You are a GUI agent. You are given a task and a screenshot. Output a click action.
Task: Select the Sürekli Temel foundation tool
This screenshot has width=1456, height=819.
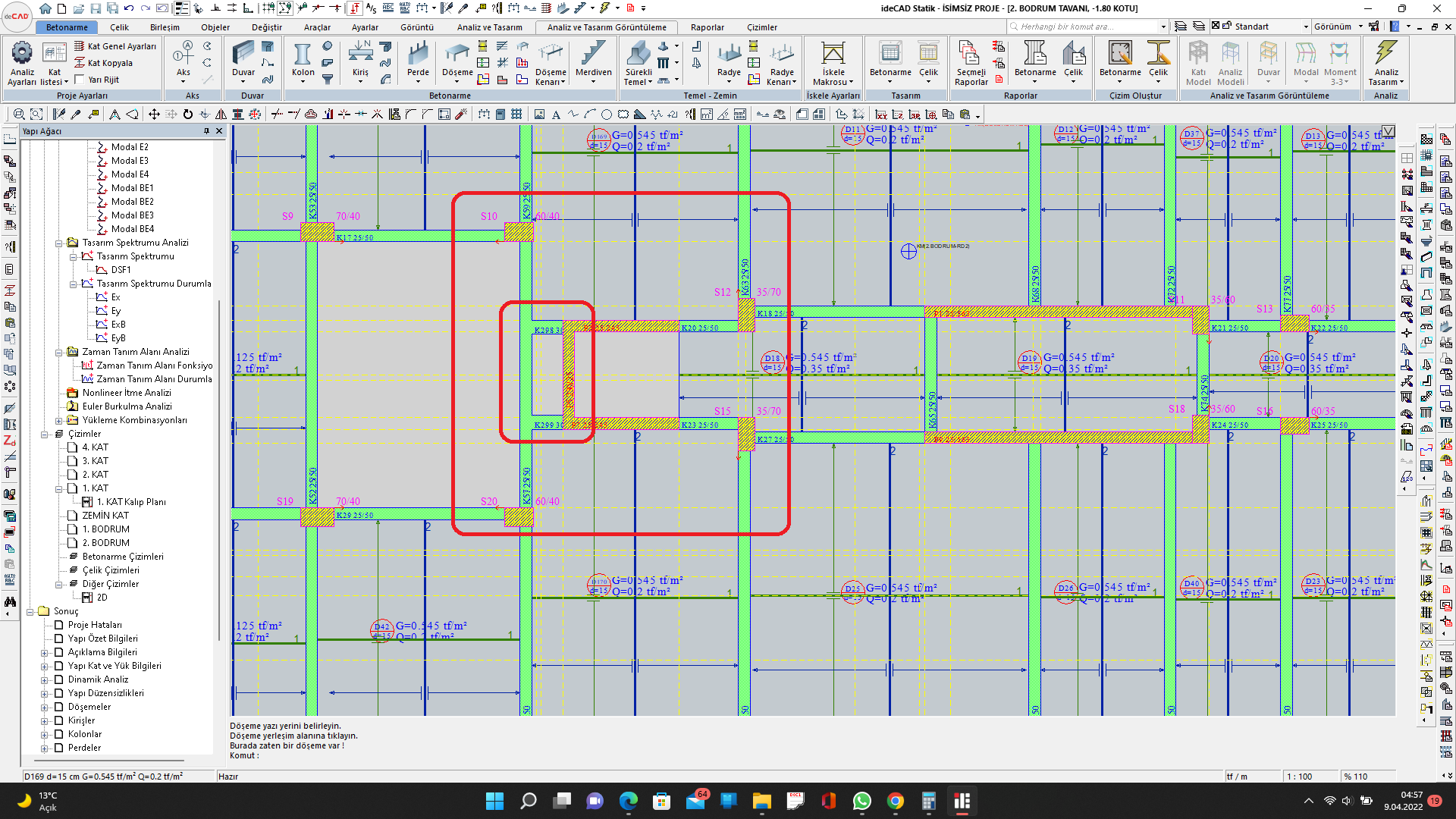(x=638, y=63)
